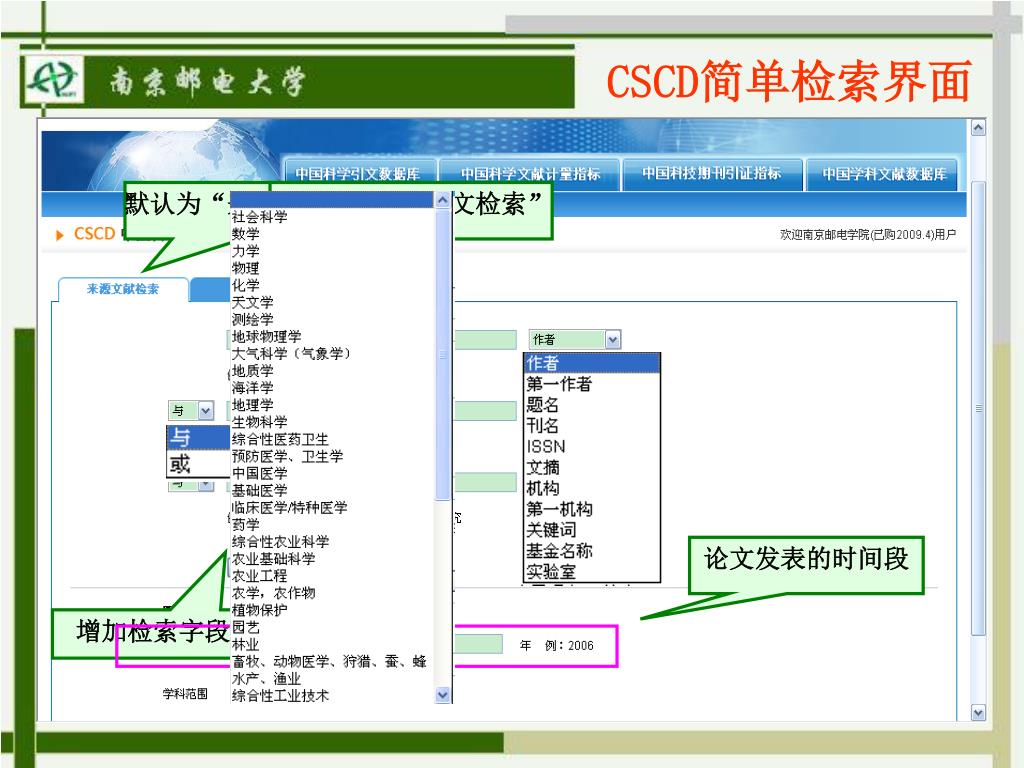The height and width of the screenshot is (768, 1024).
Task: Select 农业工程 in subject list
Action: coord(332,576)
